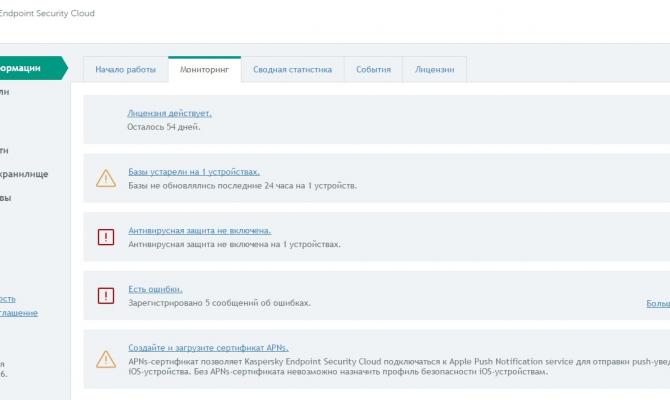Switch to the 'Начало работы' tab

[x=125, y=70]
